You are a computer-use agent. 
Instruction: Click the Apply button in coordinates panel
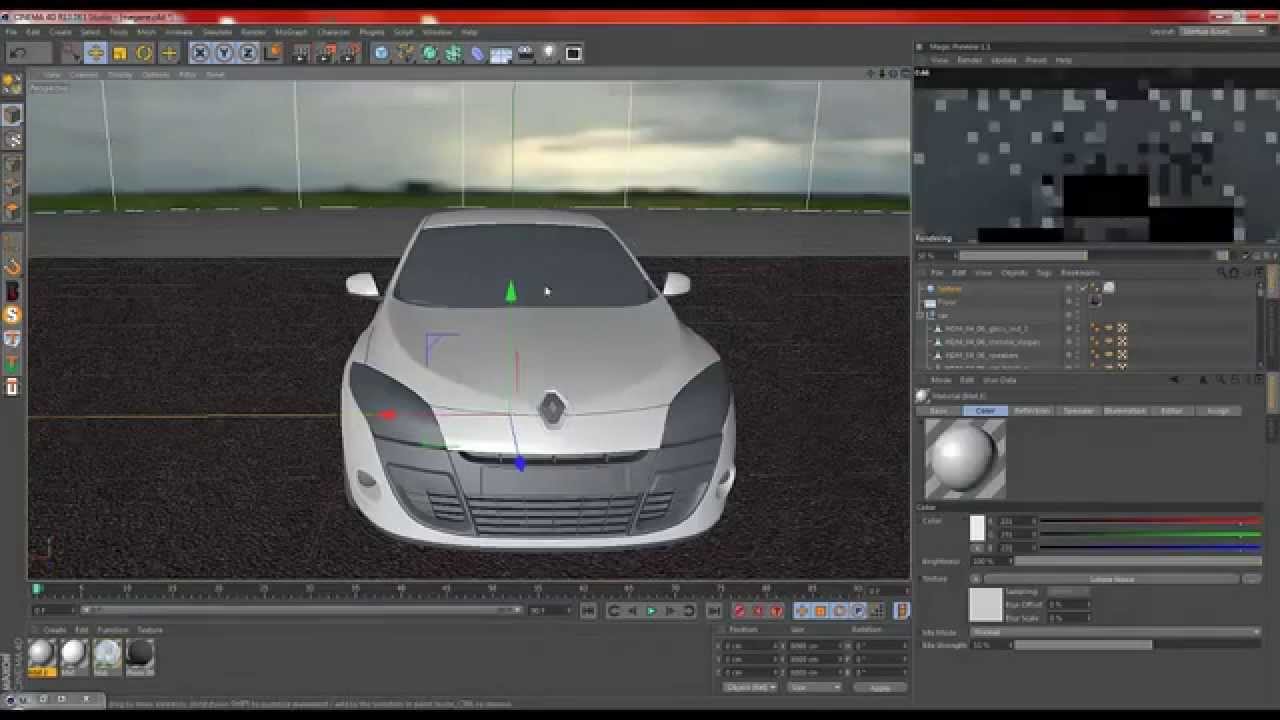pos(880,688)
